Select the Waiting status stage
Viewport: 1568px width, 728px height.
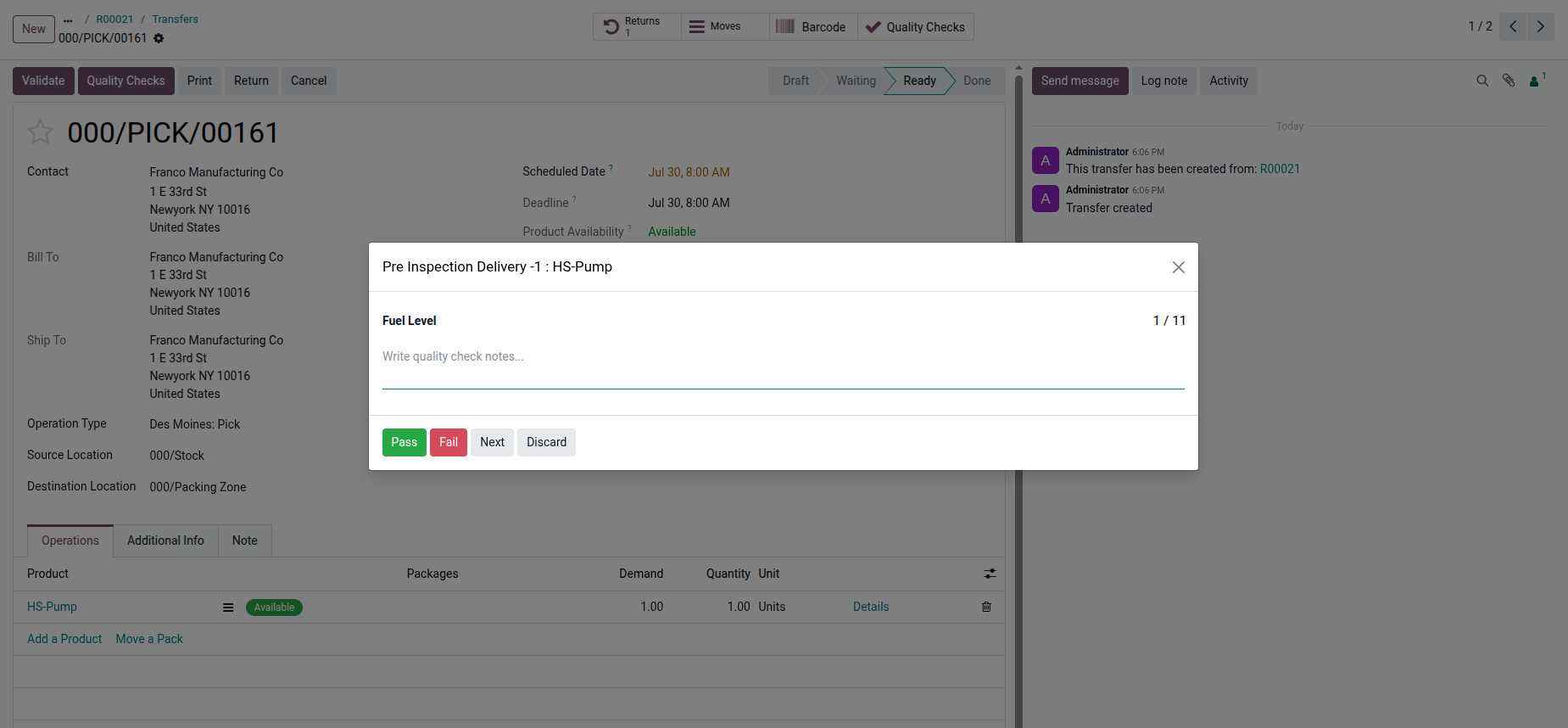tap(856, 81)
